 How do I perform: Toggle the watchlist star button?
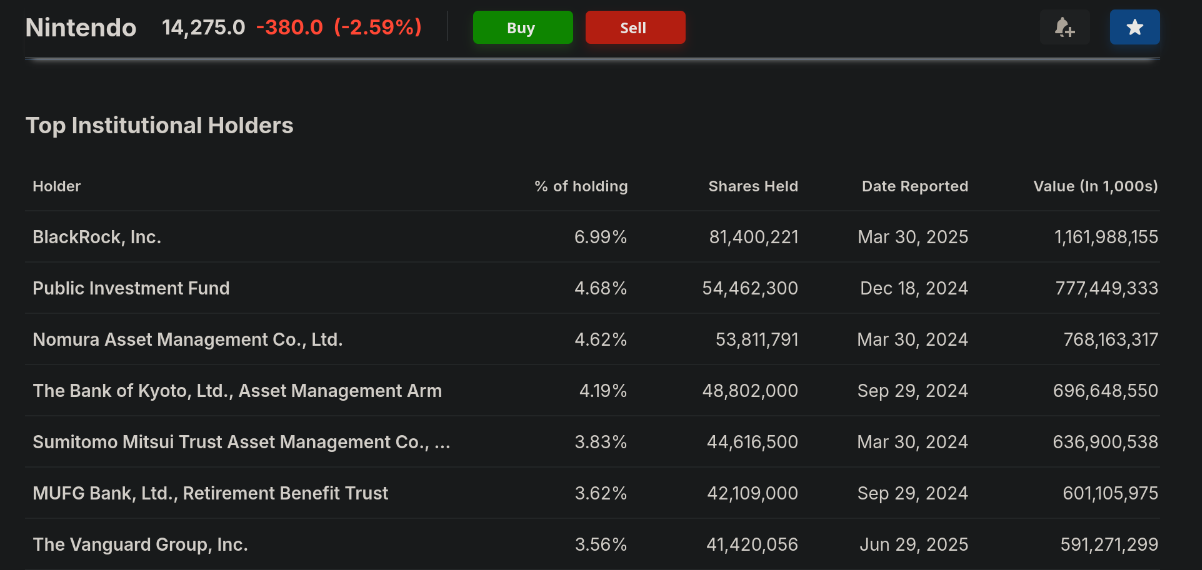click(1135, 28)
